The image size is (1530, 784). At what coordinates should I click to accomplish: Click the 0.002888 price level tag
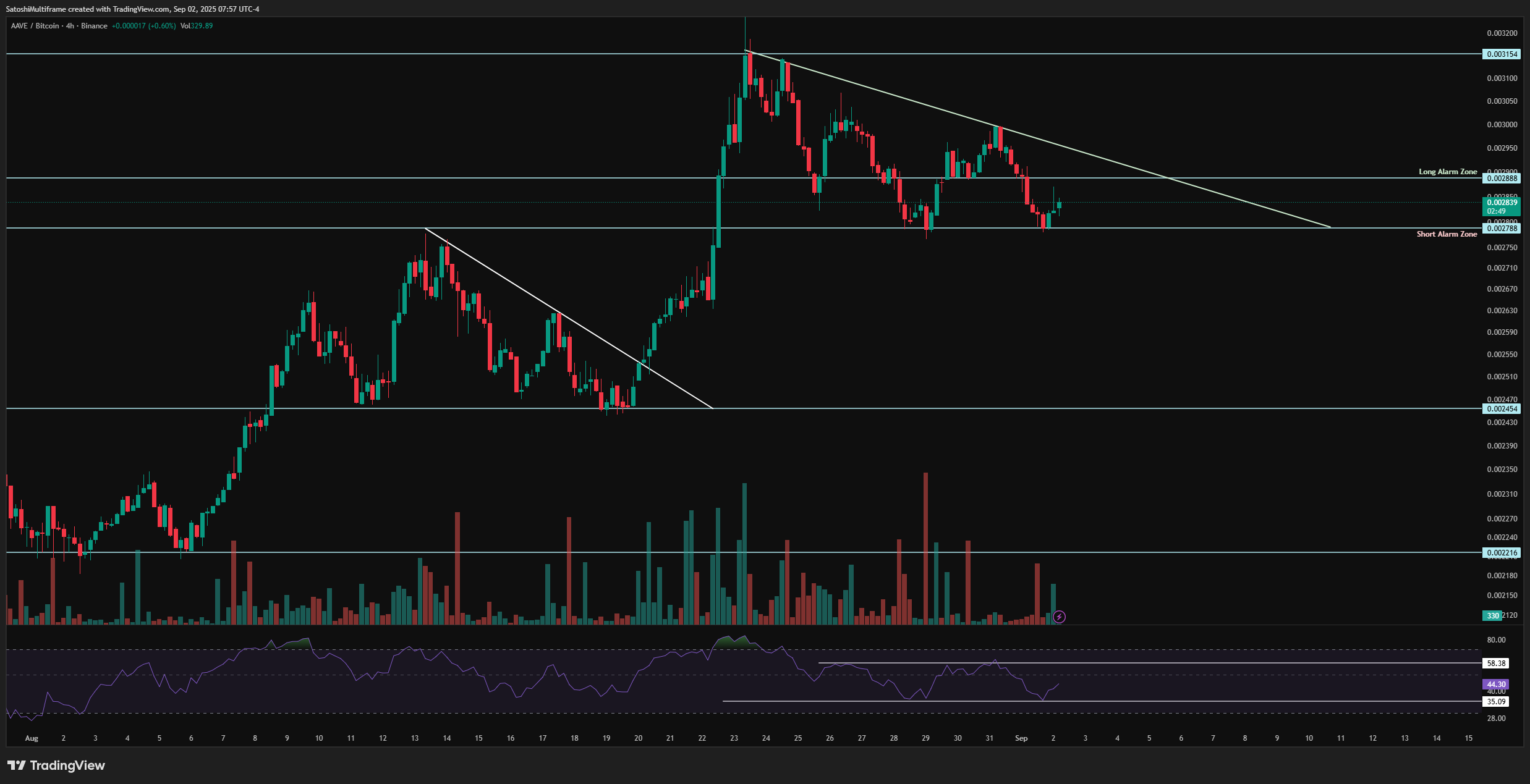coord(1502,179)
